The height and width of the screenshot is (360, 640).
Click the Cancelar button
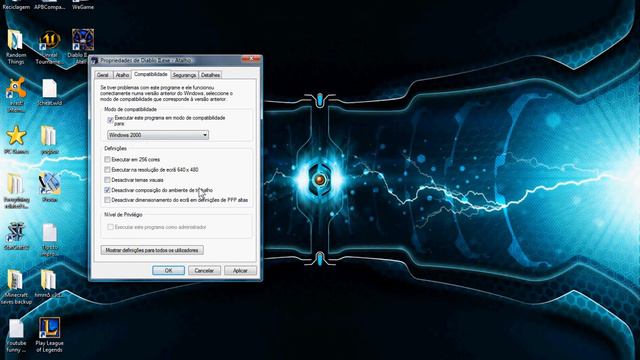[x=204, y=271]
